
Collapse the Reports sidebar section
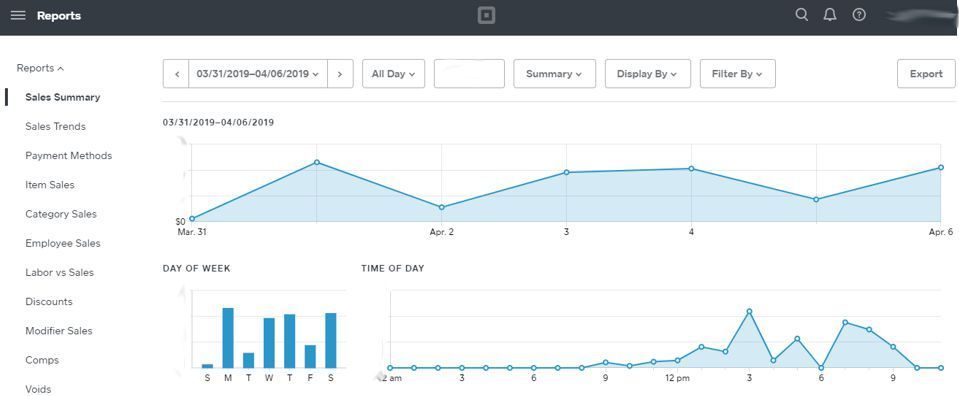(x=40, y=69)
